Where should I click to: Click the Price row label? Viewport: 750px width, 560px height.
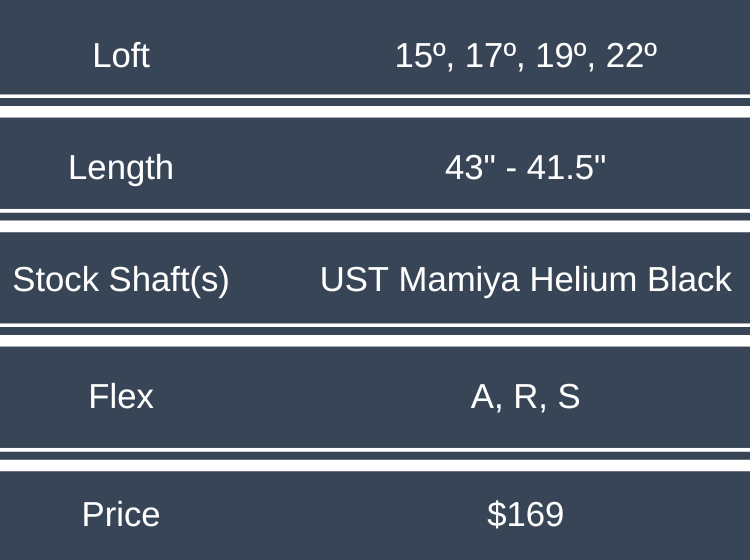click(121, 514)
